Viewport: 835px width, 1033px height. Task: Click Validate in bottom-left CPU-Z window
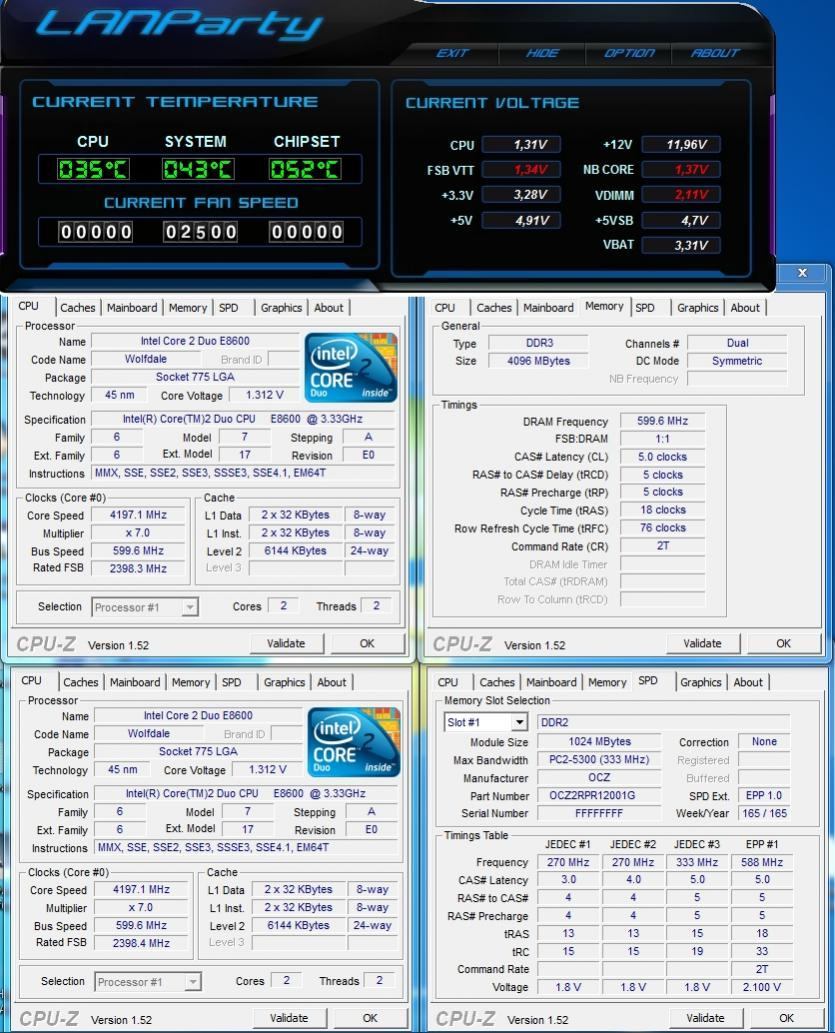point(289,1019)
